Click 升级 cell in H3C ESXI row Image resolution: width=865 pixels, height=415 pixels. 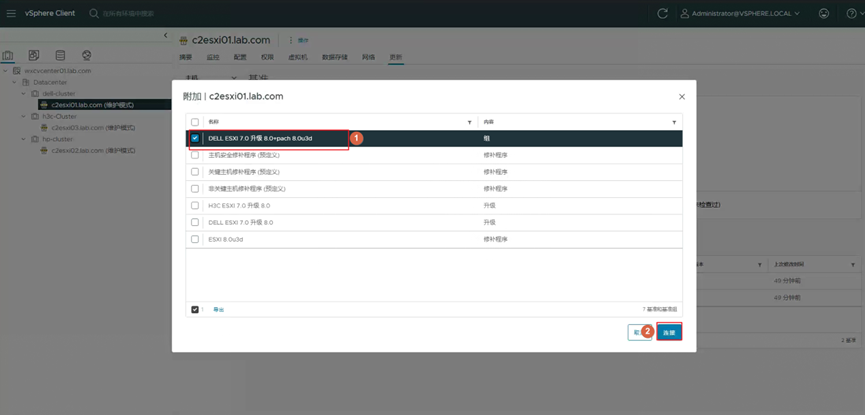click(489, 205)
